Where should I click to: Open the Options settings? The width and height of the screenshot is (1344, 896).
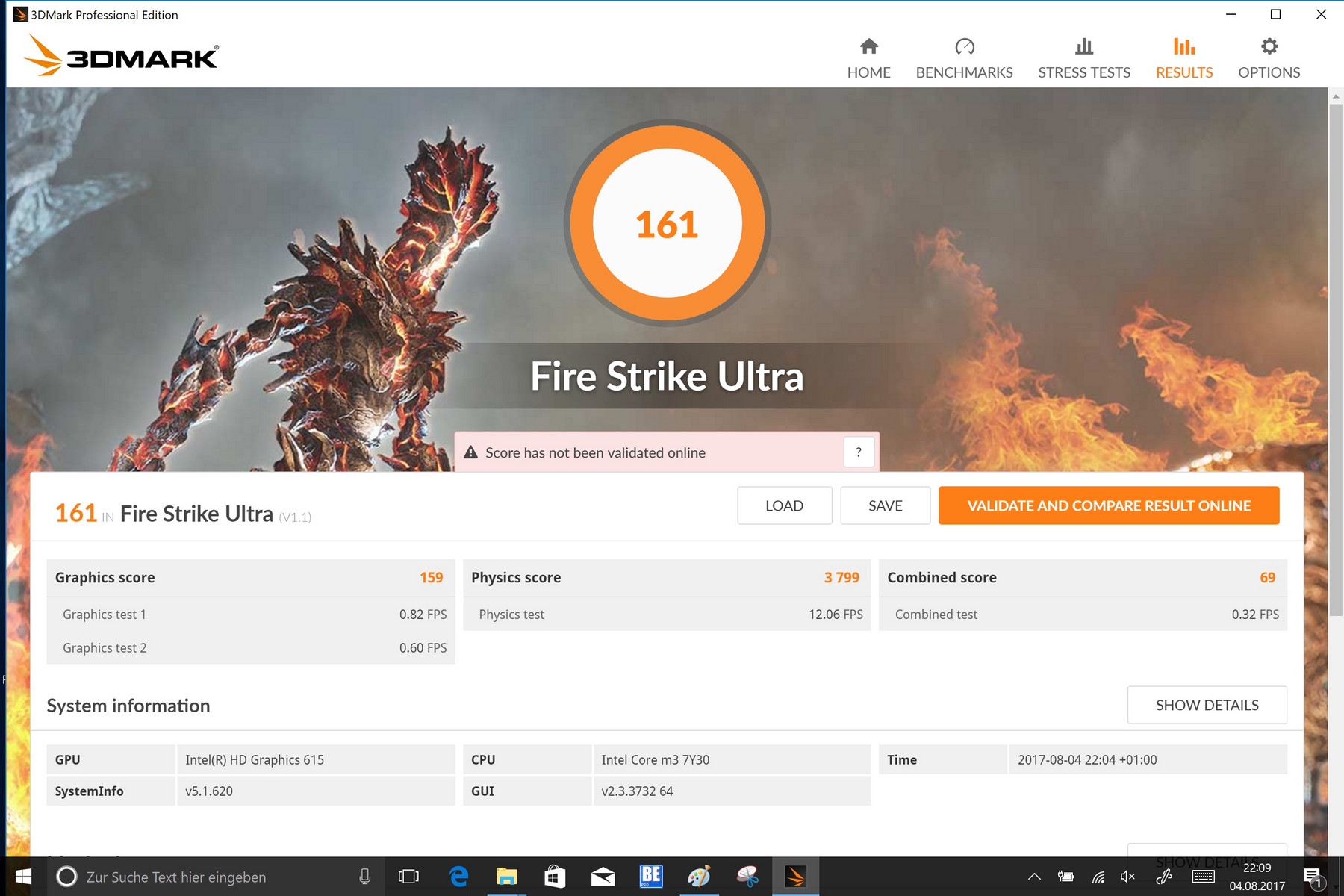point(1269,58)
